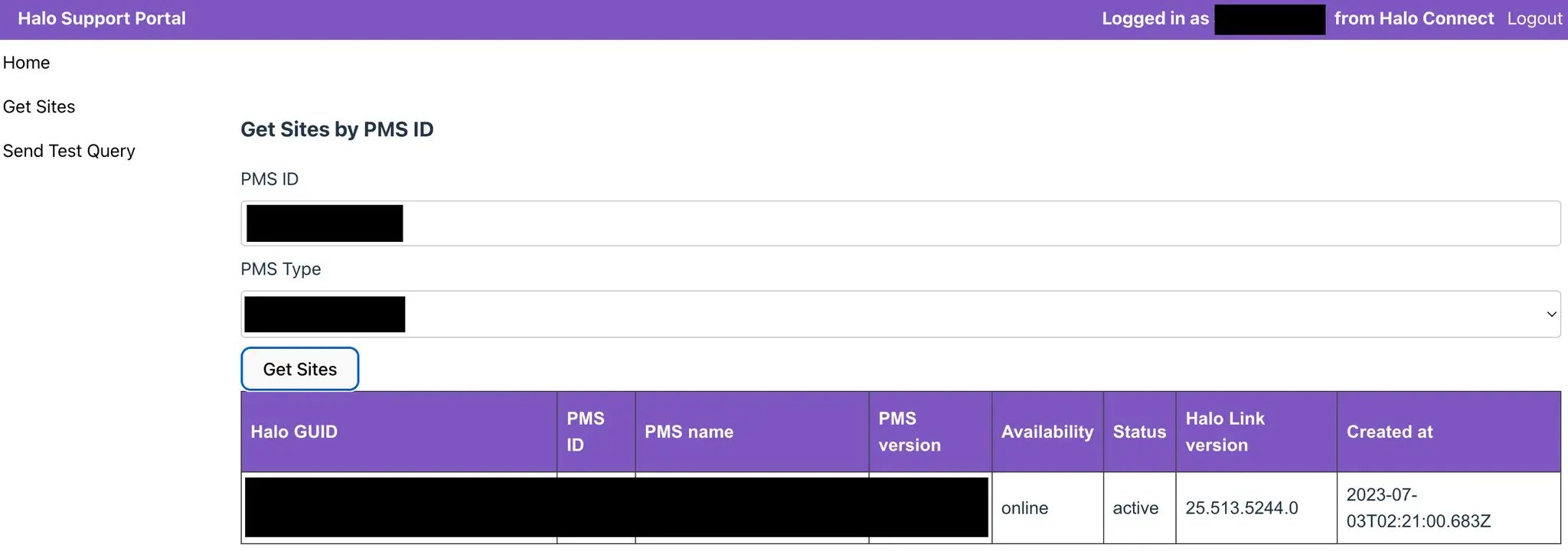The image size is (1568, 551).
Task: Click the Halo GUID column header
Action: [x=399, y=432]
